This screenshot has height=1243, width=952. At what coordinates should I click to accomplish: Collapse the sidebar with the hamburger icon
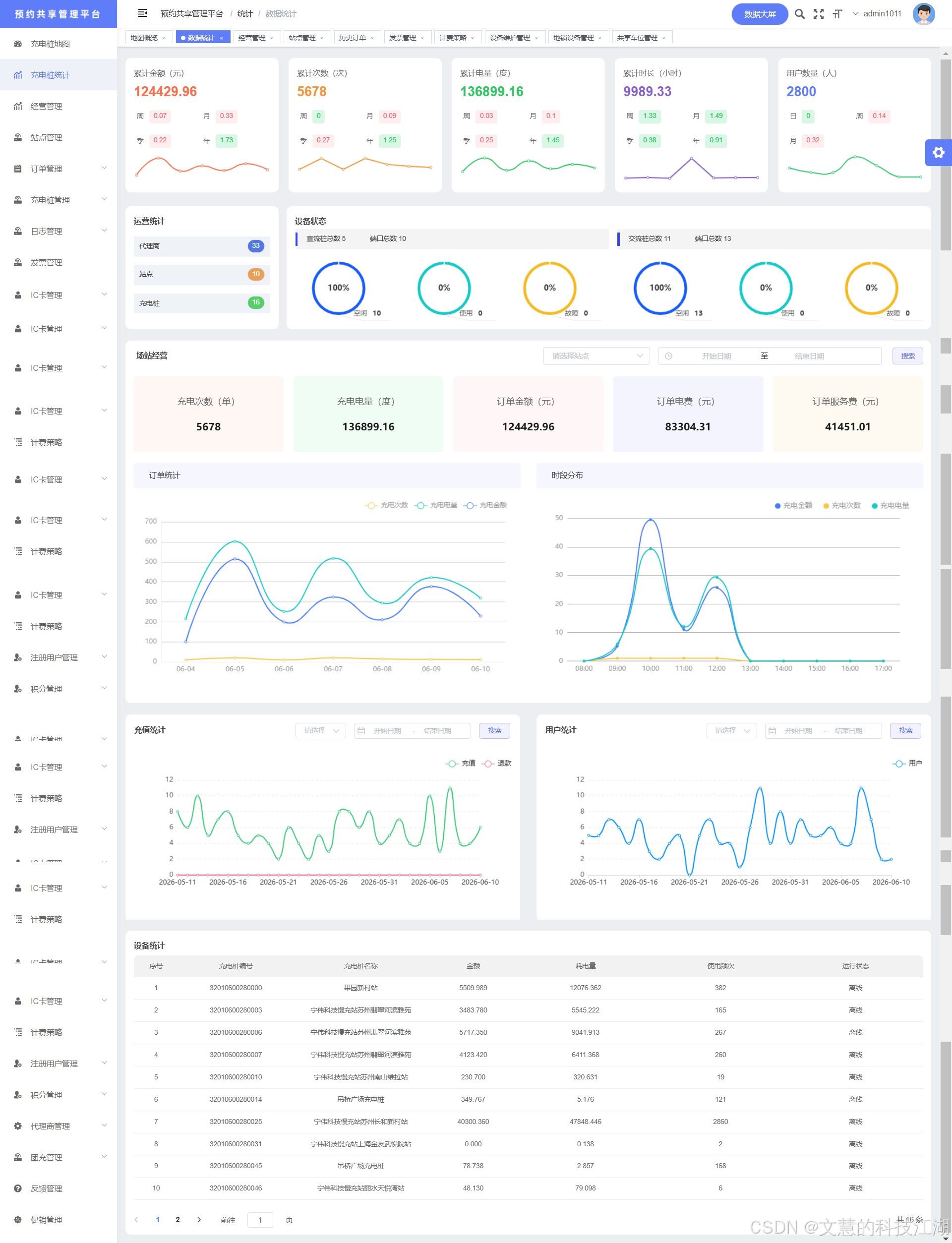point(142,13)
